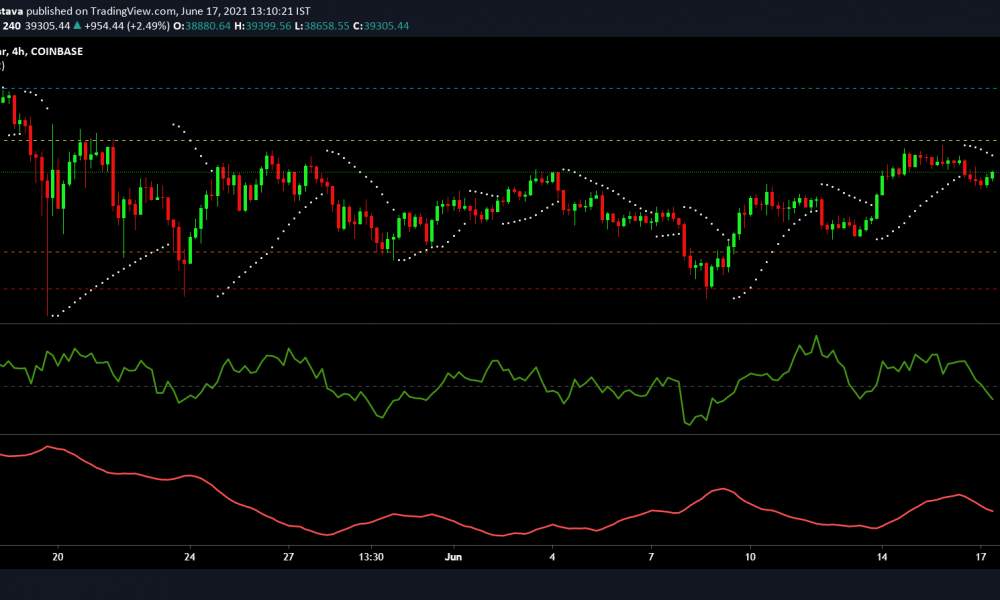Click the "4" date label on the time axis
Image resolution: width=1000 pixels, height=600 pixels.
point(552,557)
